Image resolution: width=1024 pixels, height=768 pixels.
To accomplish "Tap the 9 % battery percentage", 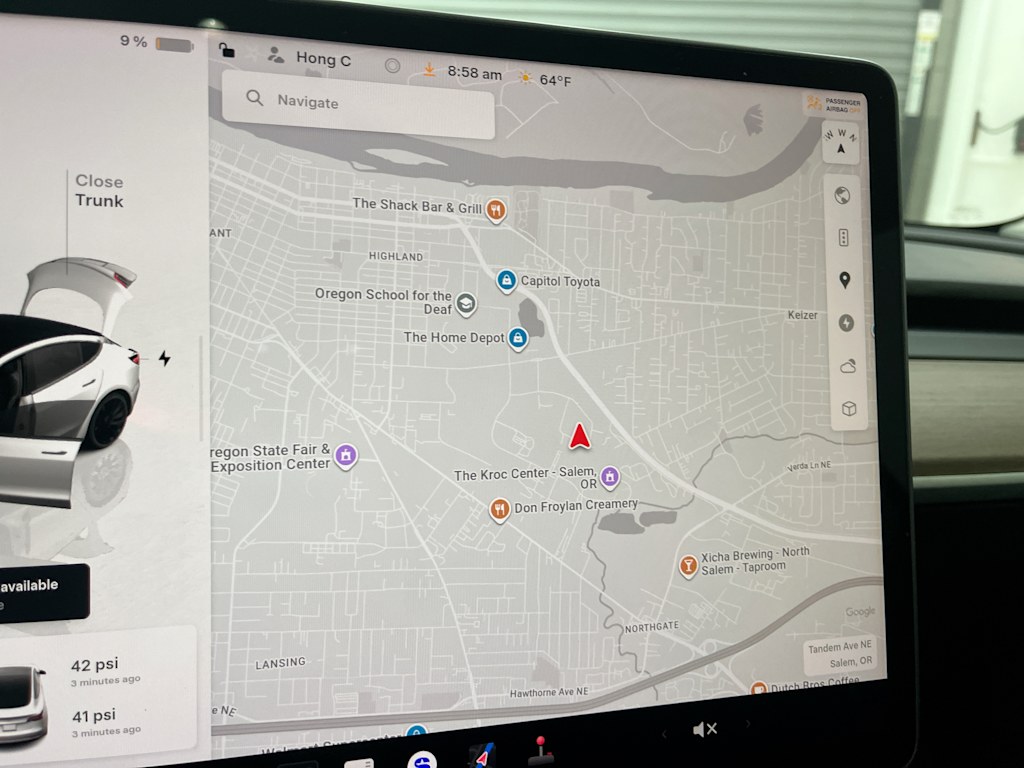I will tap(134, 41).
